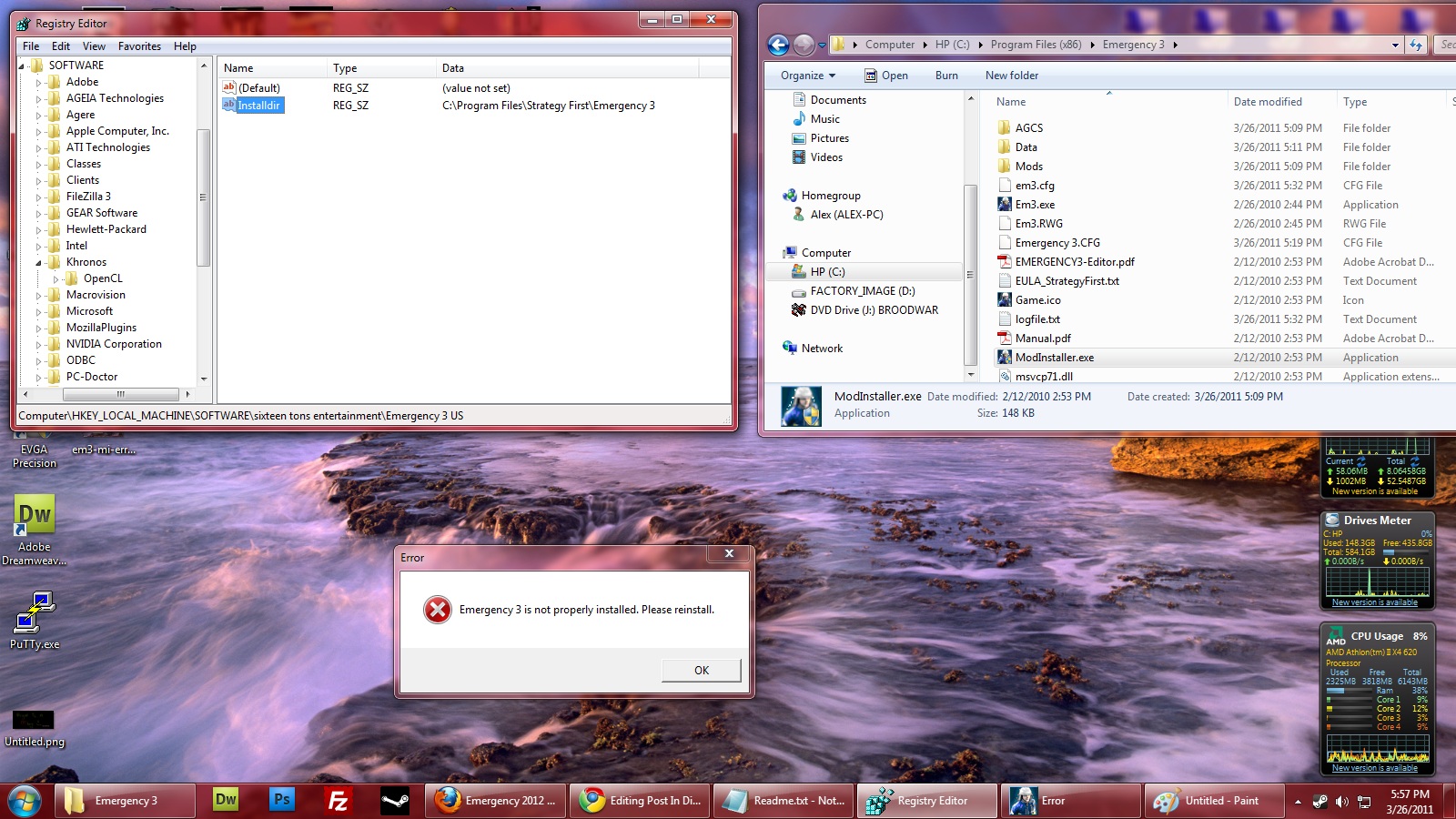
Task: Open Homegroup in navigation pane
Action: tap(821, 196)
